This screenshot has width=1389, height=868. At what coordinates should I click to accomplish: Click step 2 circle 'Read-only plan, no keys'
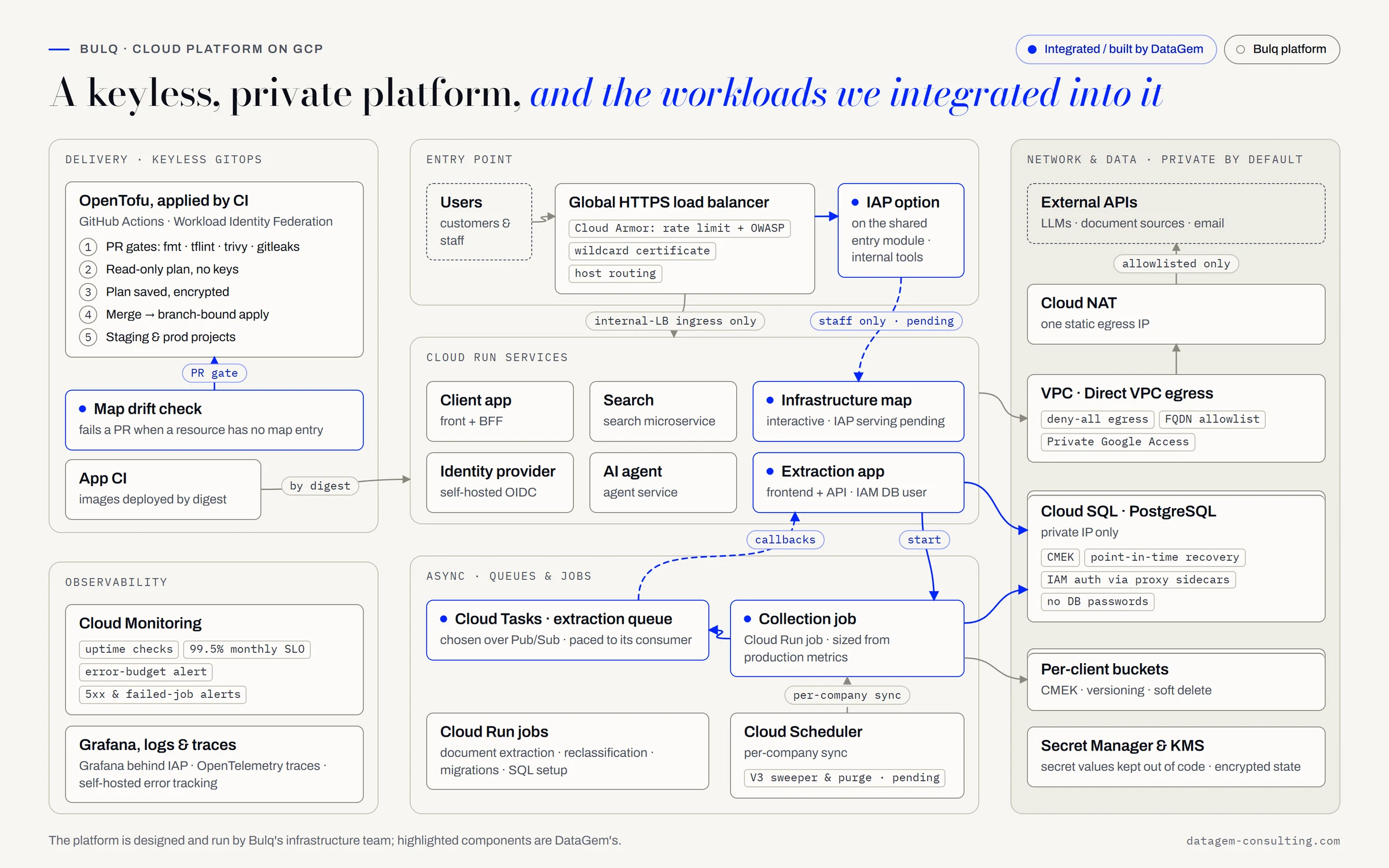tap(88, 270)
